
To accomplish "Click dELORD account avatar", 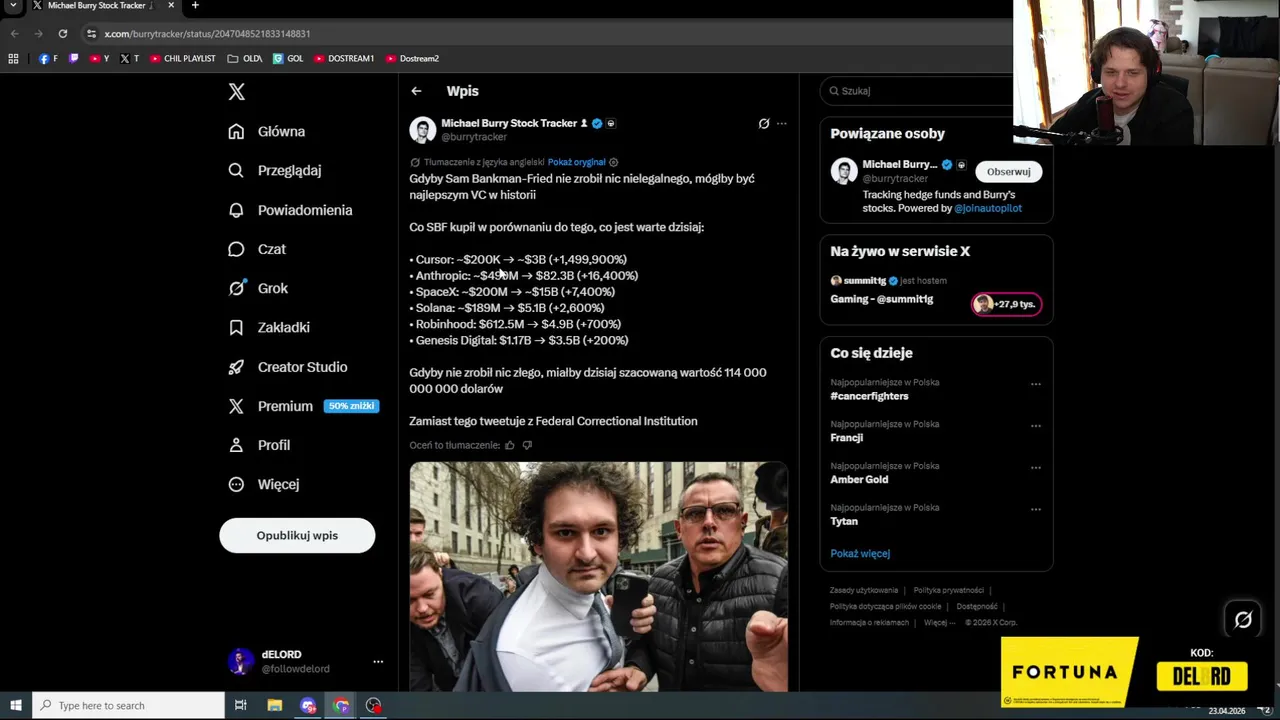I will tap(240, 661).
